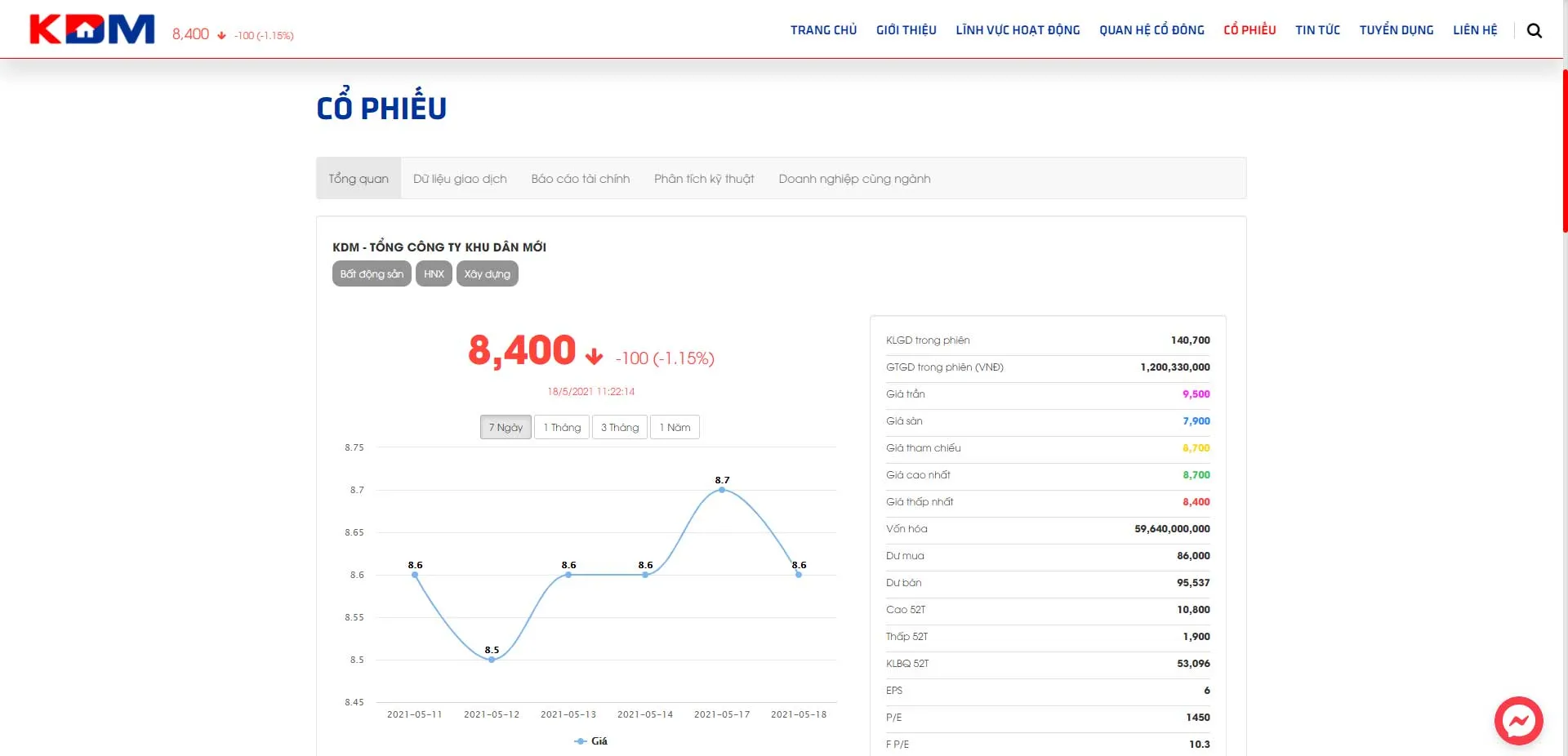Image resolution: width=1568 pixels, height=756 pixels.
Task: Open Phân tích kỹ thuật tab
Action: 704,179
